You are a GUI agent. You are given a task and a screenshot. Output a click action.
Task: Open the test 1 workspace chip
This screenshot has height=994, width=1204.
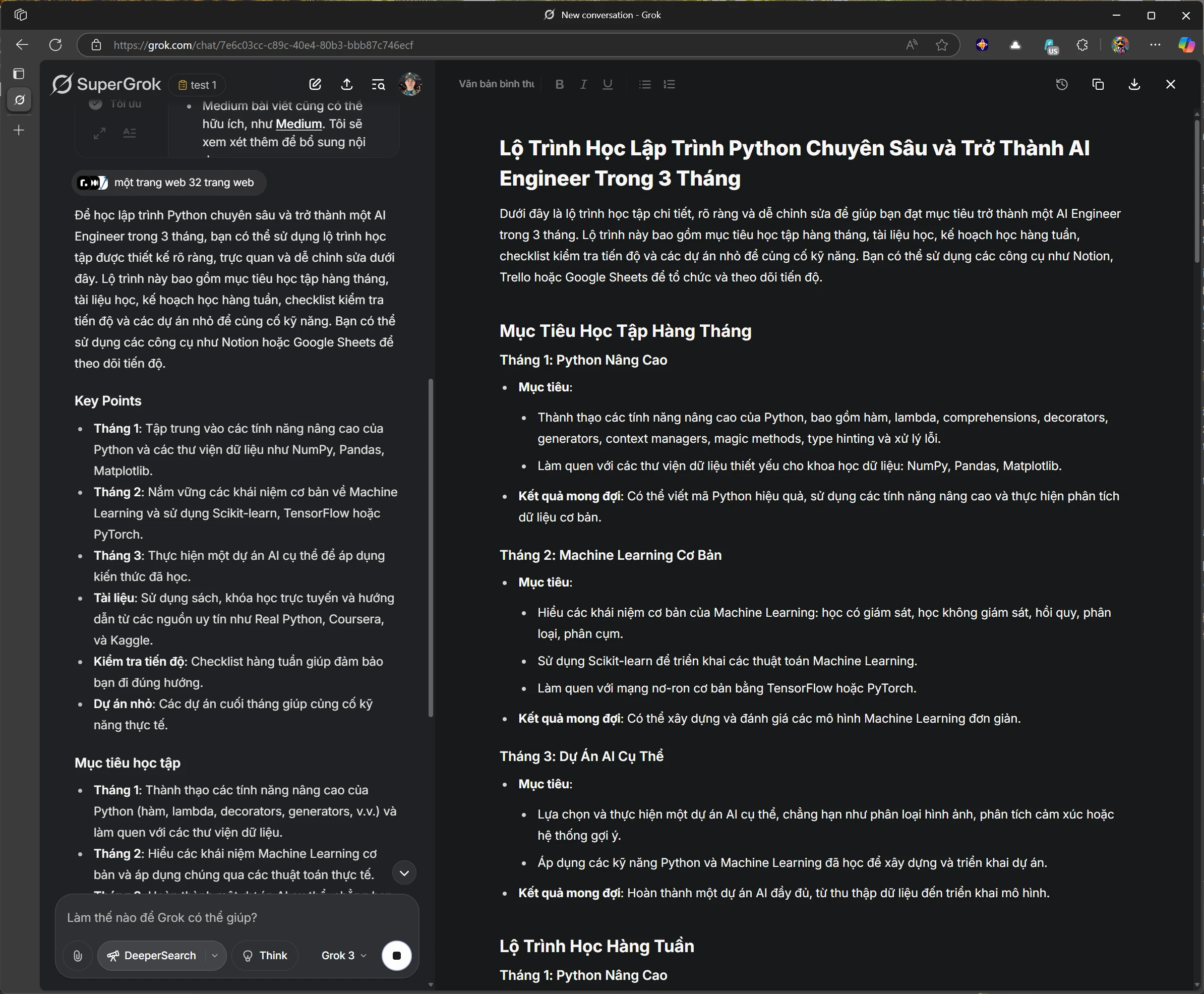pyautogui.click(x=198, y=85)
